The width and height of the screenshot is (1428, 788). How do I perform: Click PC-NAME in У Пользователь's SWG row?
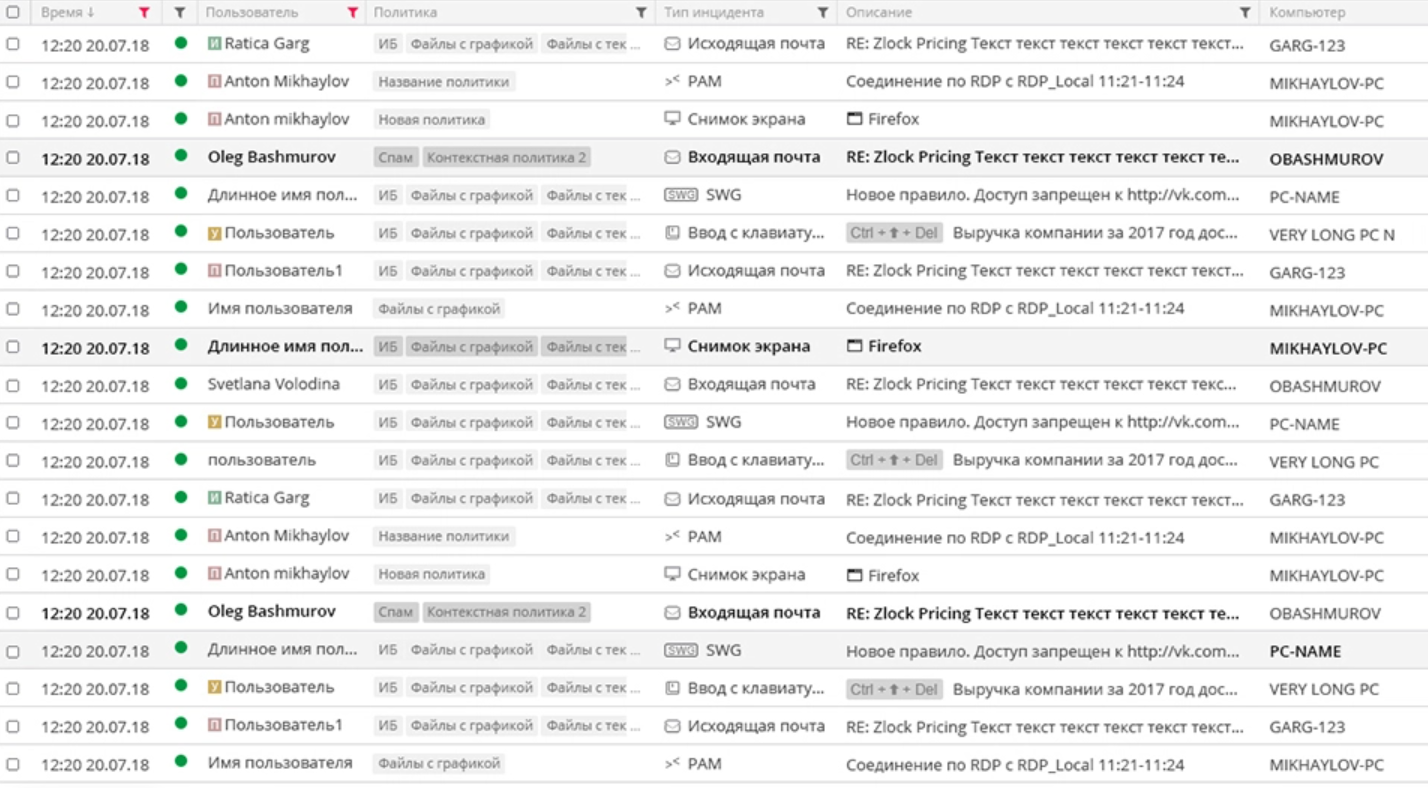(x=1305, y=424)
